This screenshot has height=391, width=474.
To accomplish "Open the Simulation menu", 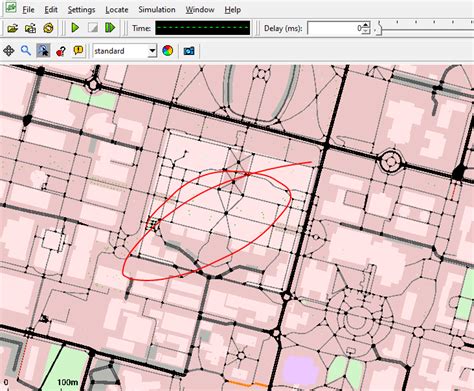I will coord(157,10).
